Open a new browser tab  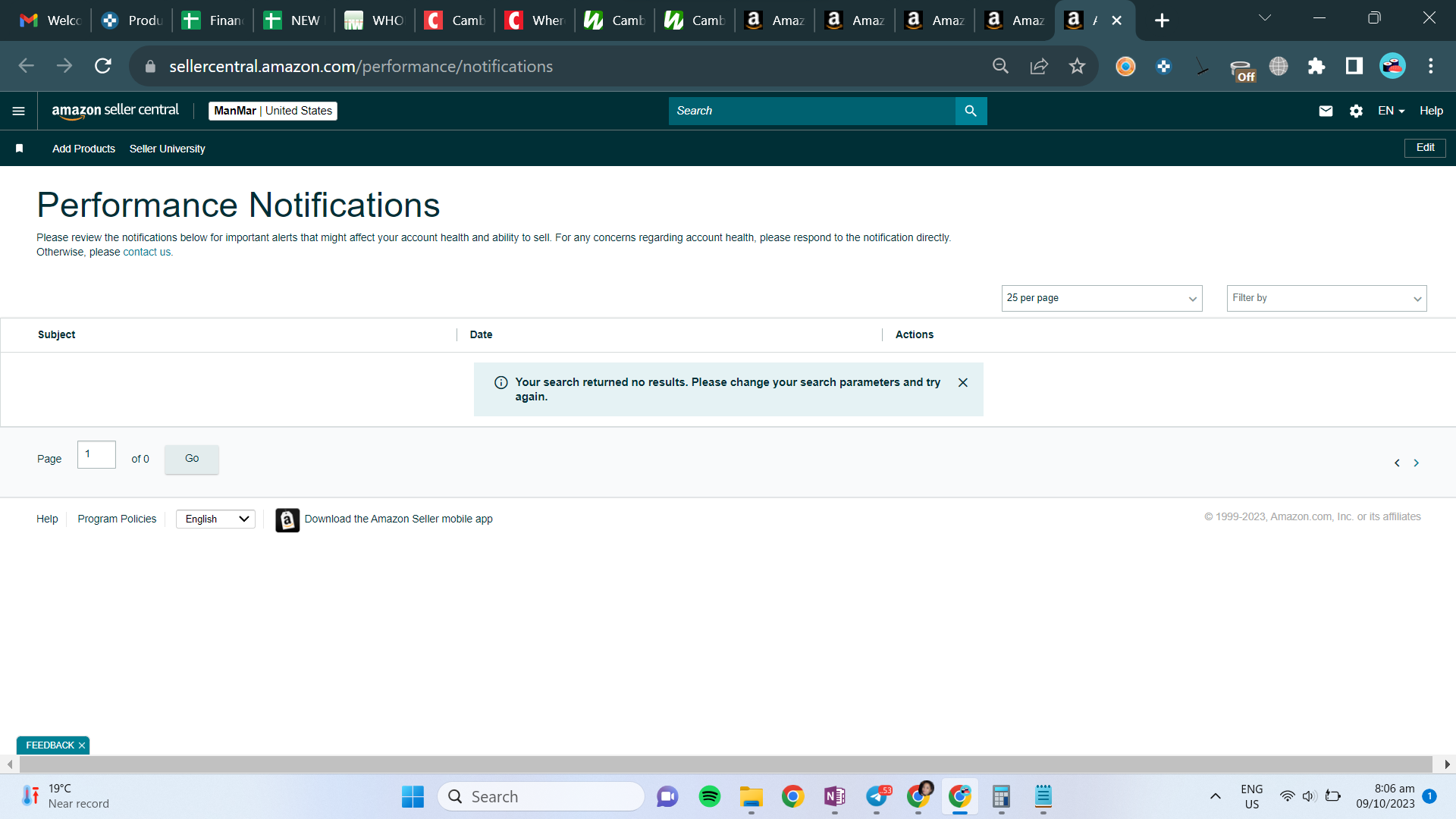click(1162, 20)
